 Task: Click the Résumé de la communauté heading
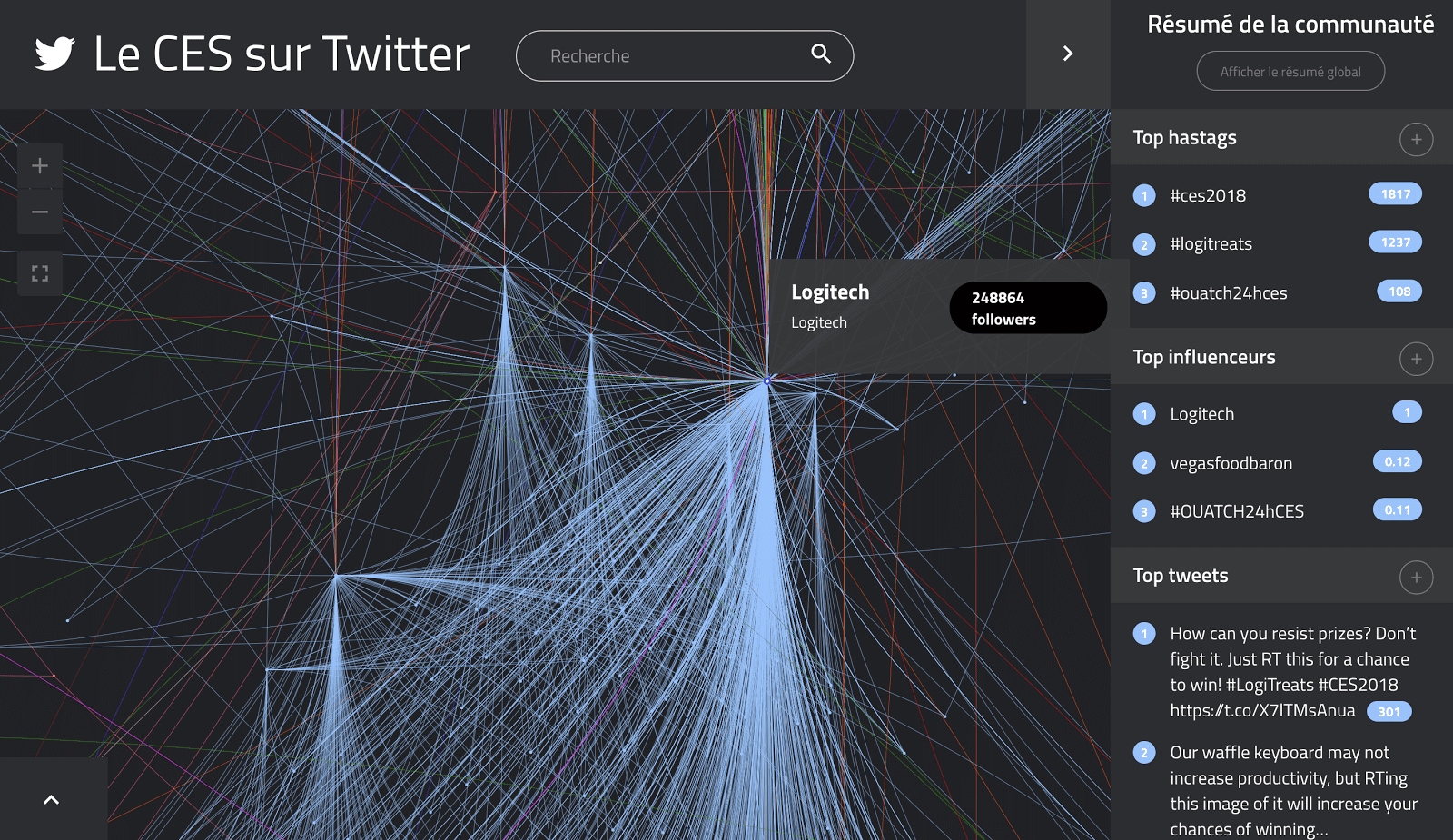[1290, 24]
